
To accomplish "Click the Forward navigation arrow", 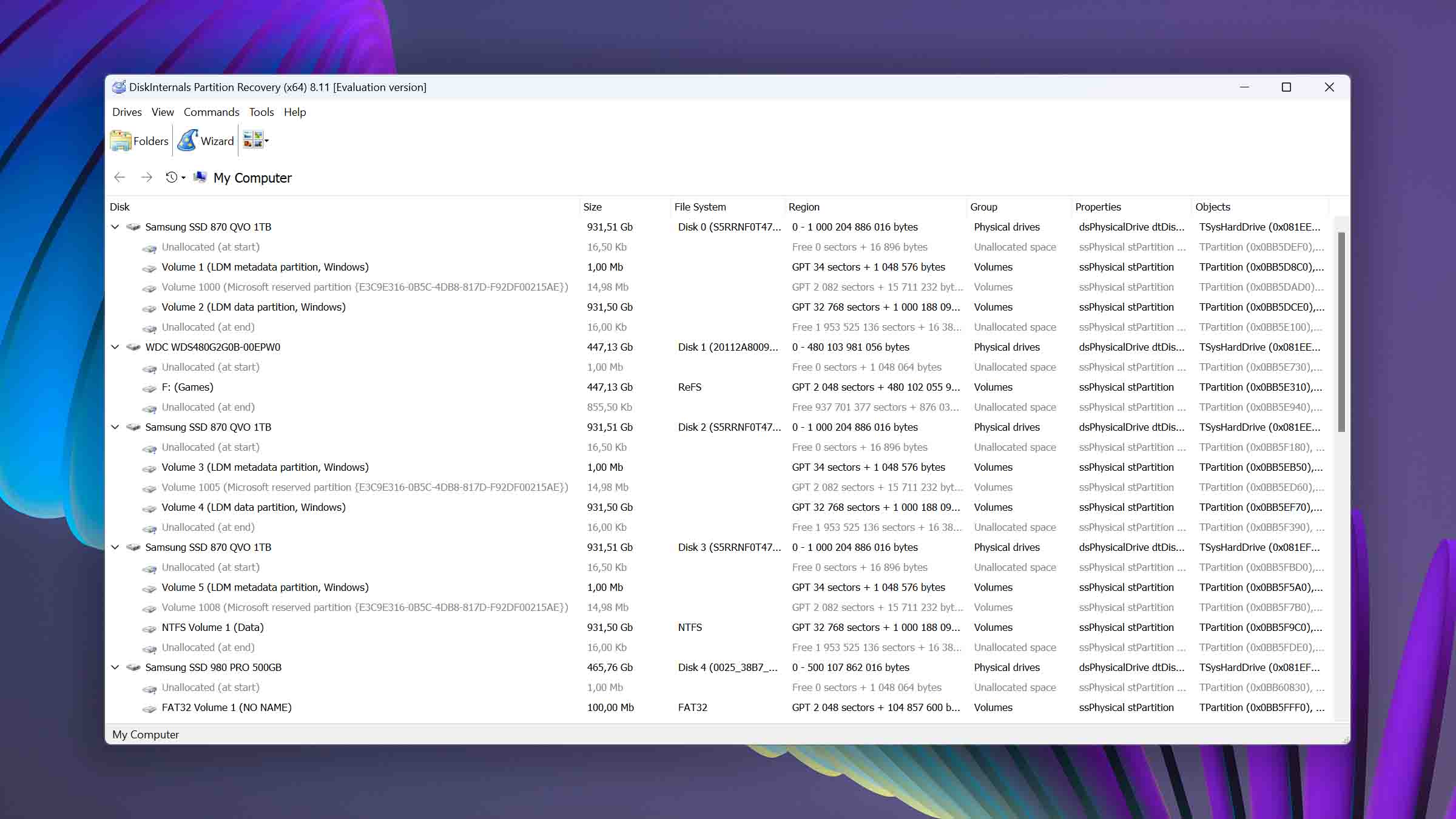I will click(146, 177).
